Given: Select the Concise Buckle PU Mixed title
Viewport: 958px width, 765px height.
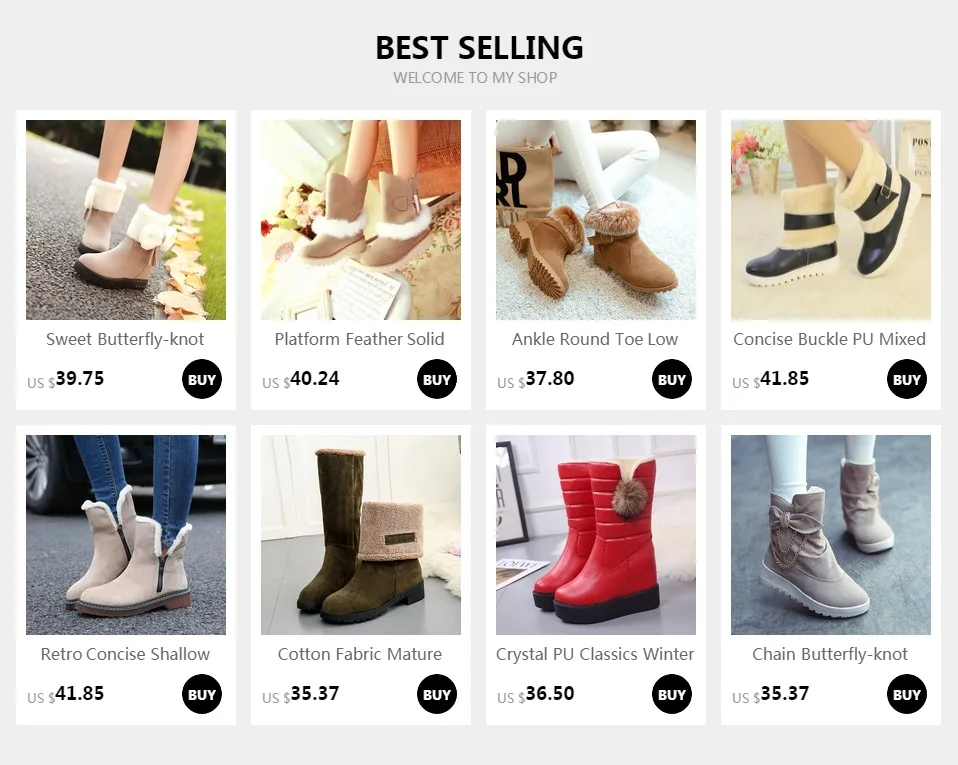Looking at the screenshot, I should click(830, 339).
